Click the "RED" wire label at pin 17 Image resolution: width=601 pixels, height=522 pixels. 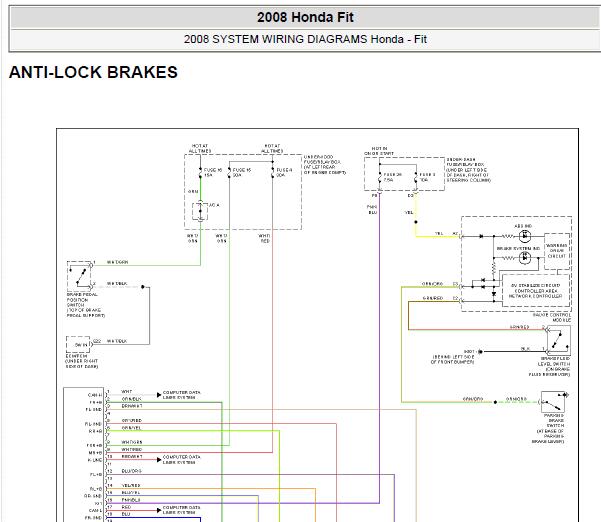pos(126,507)
